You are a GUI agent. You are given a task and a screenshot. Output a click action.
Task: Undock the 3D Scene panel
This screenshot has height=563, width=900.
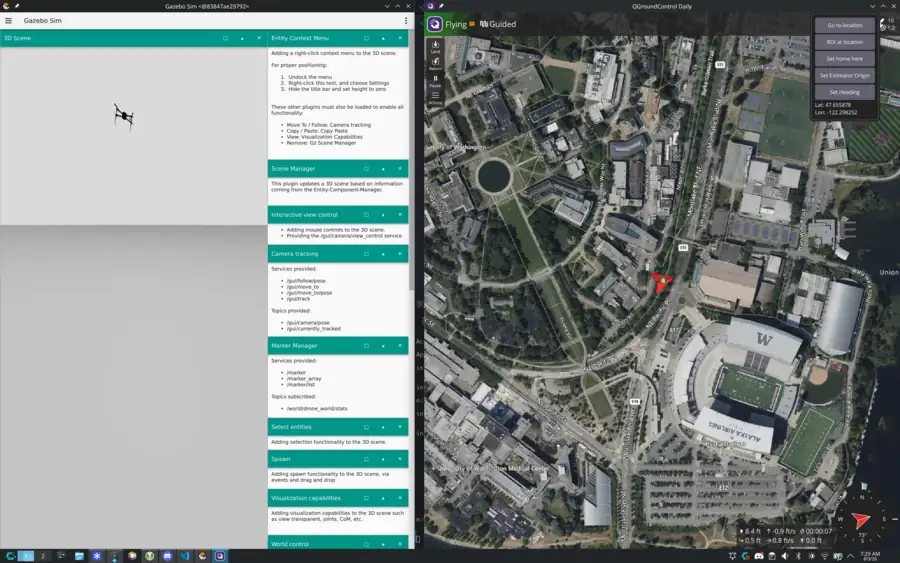pyautogui.click(x=225, y=38)
